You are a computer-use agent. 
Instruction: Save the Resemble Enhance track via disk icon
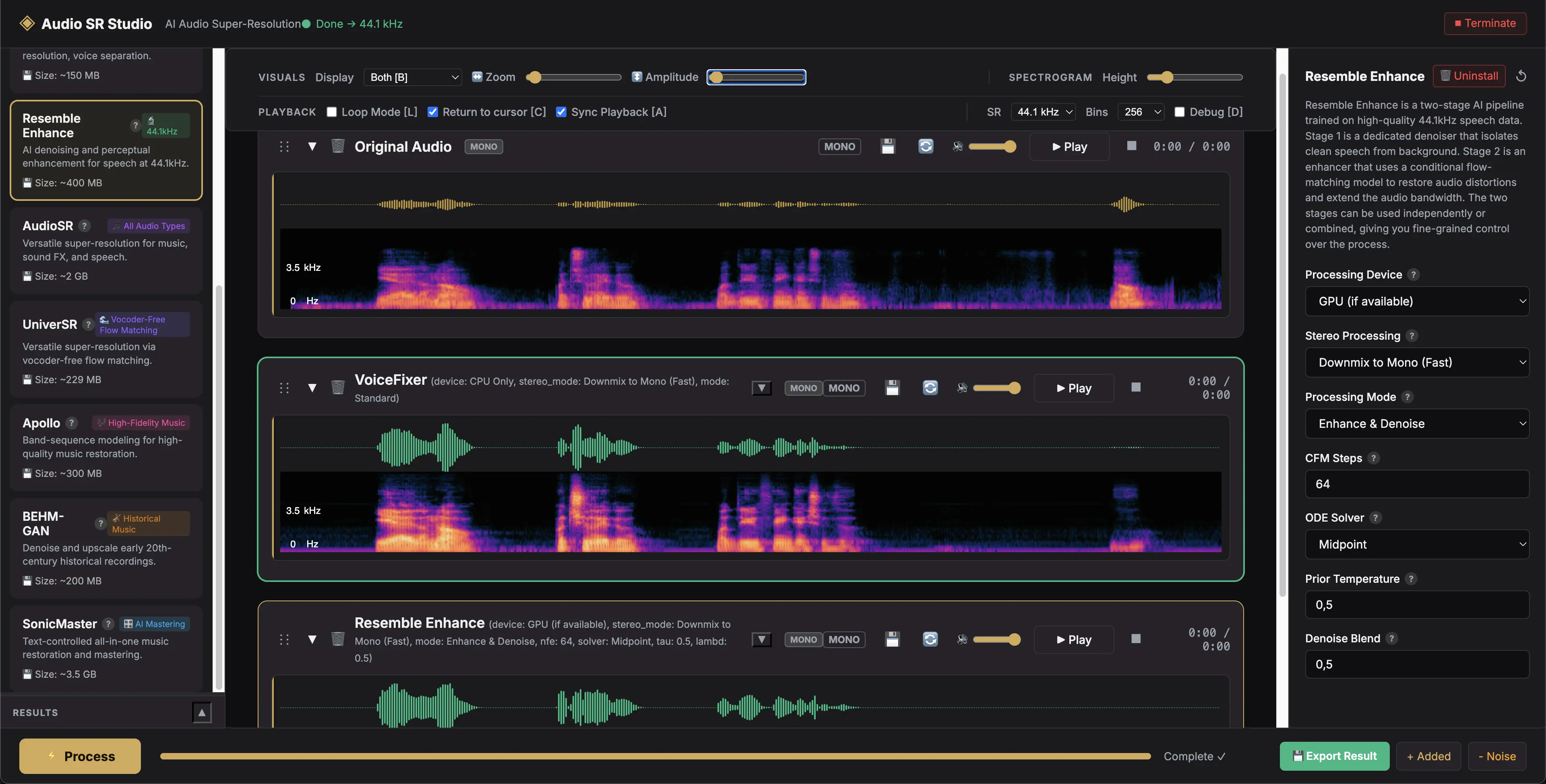coord(893,640)
